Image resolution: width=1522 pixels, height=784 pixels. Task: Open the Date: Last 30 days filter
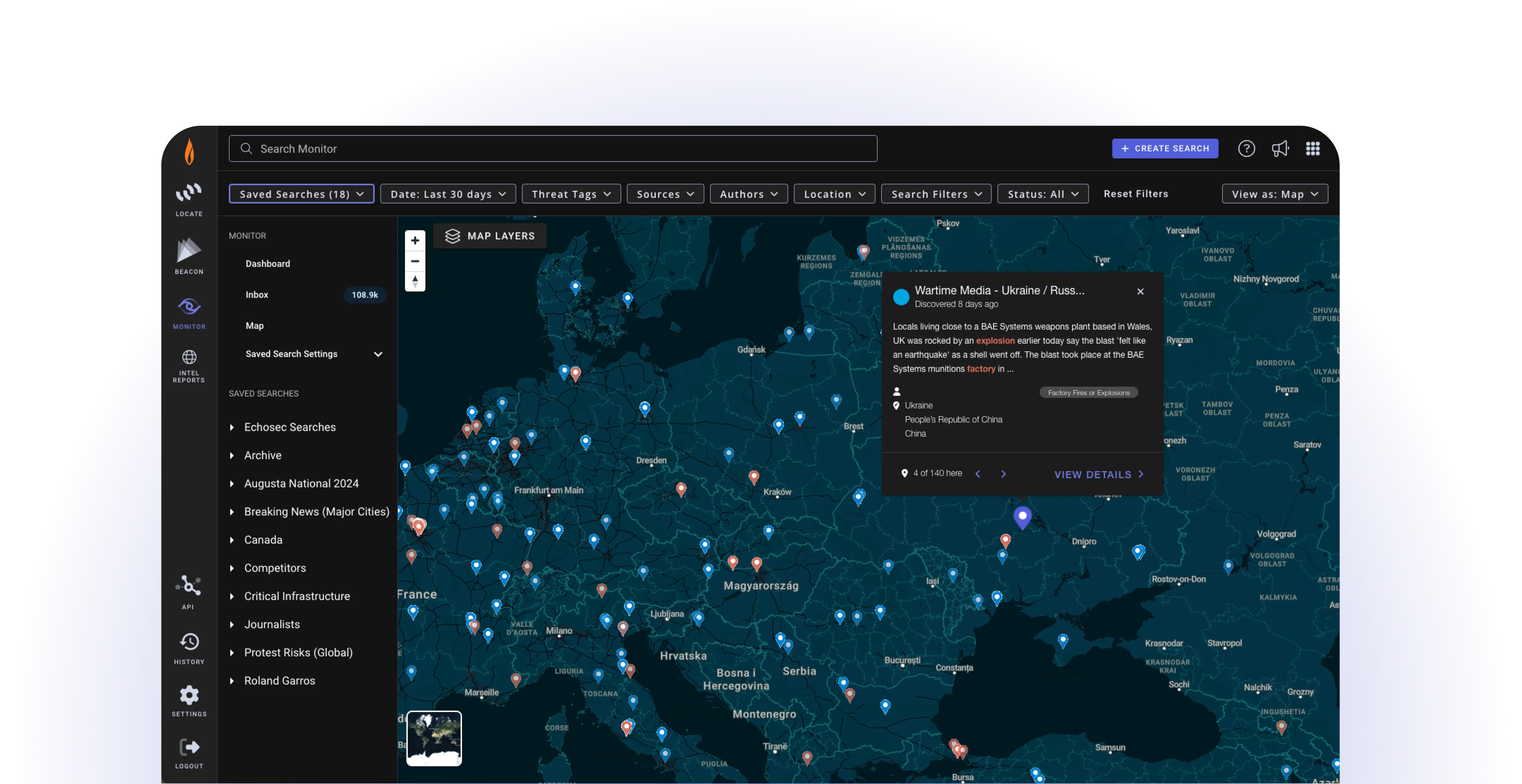click(x=448, y=194)
